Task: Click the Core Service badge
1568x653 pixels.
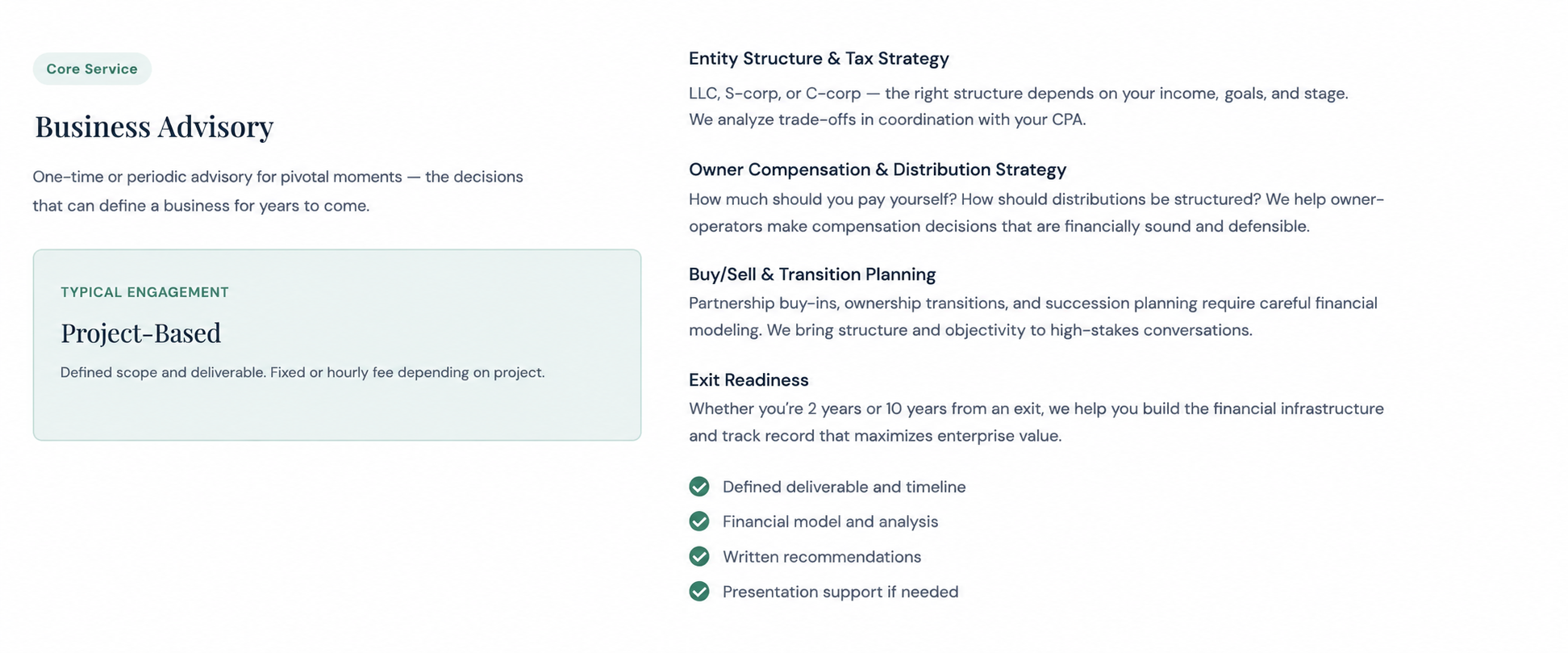Action: tap(92, 69)
